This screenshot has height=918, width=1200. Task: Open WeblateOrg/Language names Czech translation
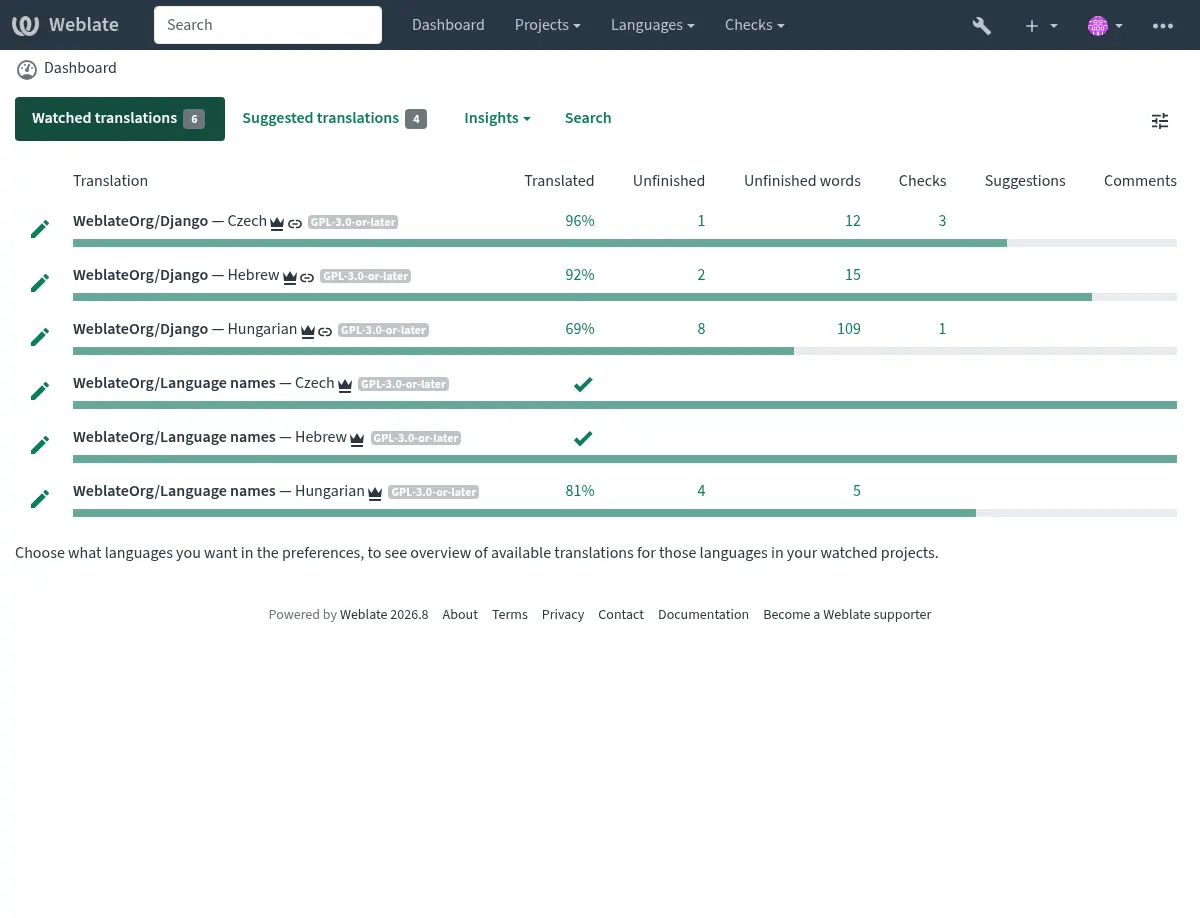(204, 383)
